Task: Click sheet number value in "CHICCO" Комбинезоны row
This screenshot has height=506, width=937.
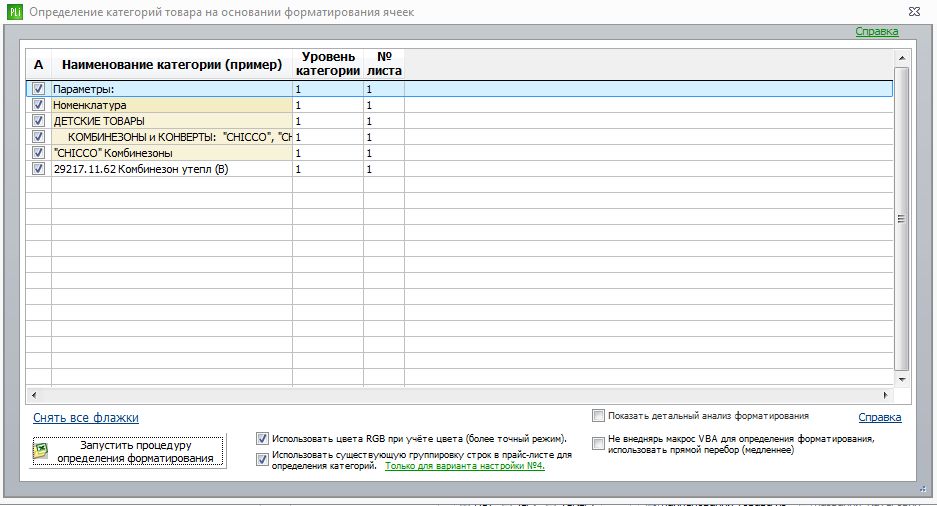Action: (384, 154)
